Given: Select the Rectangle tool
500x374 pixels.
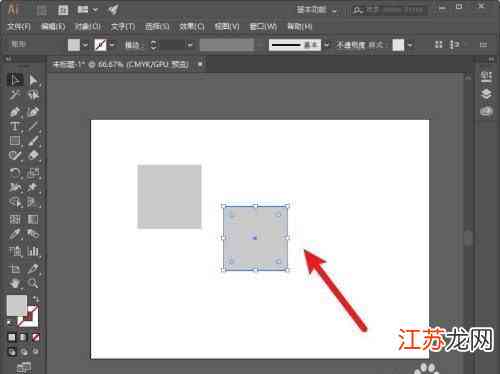Looking at the screenshot, I should pyautogui.click(x=15, y=141).
